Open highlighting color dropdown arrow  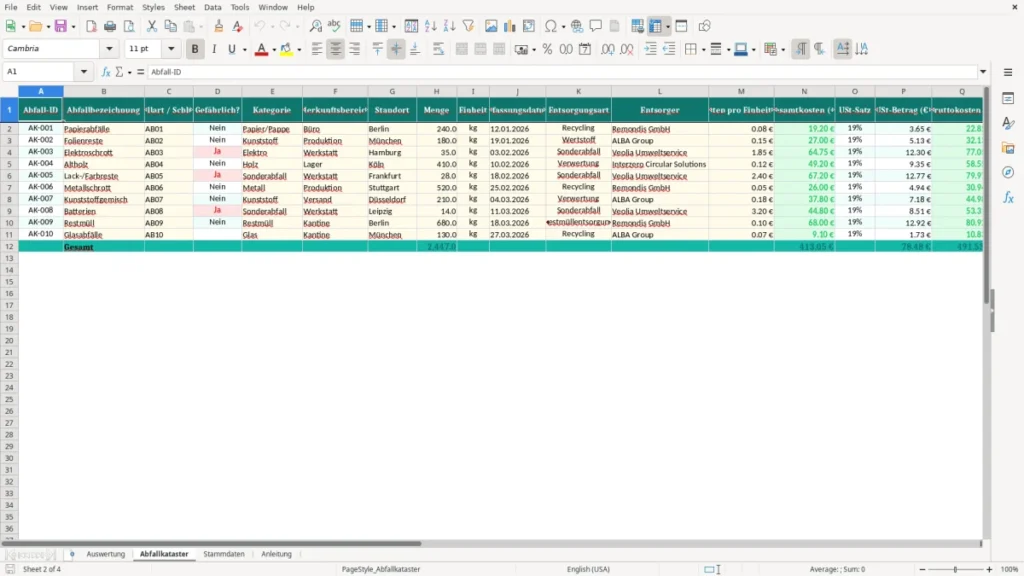coord(299,50)
